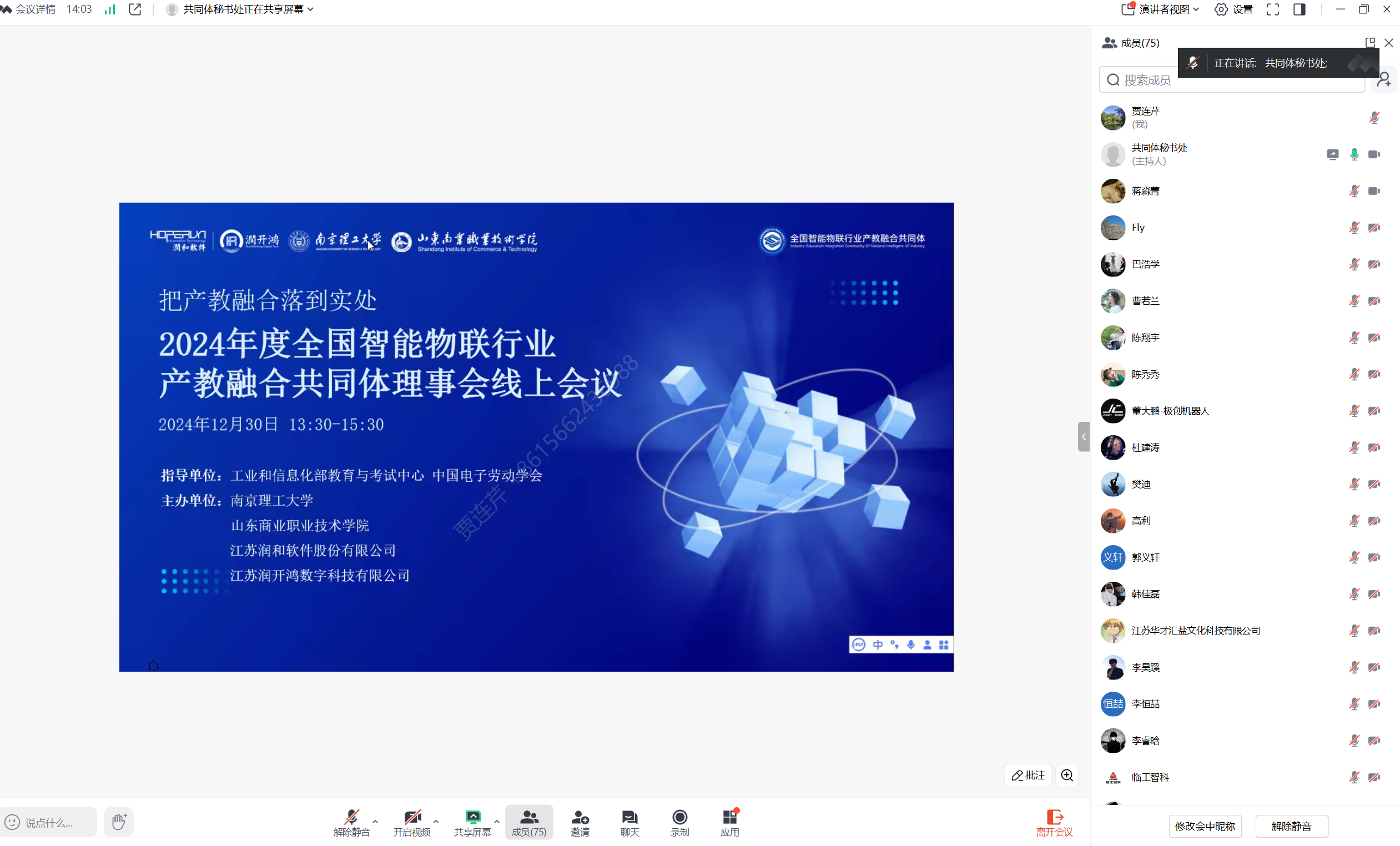Image resolution: width=1400 pixels, height=846 pixels.
Task: Click 离开会议 leave meeting
Action: (1055, 823)
